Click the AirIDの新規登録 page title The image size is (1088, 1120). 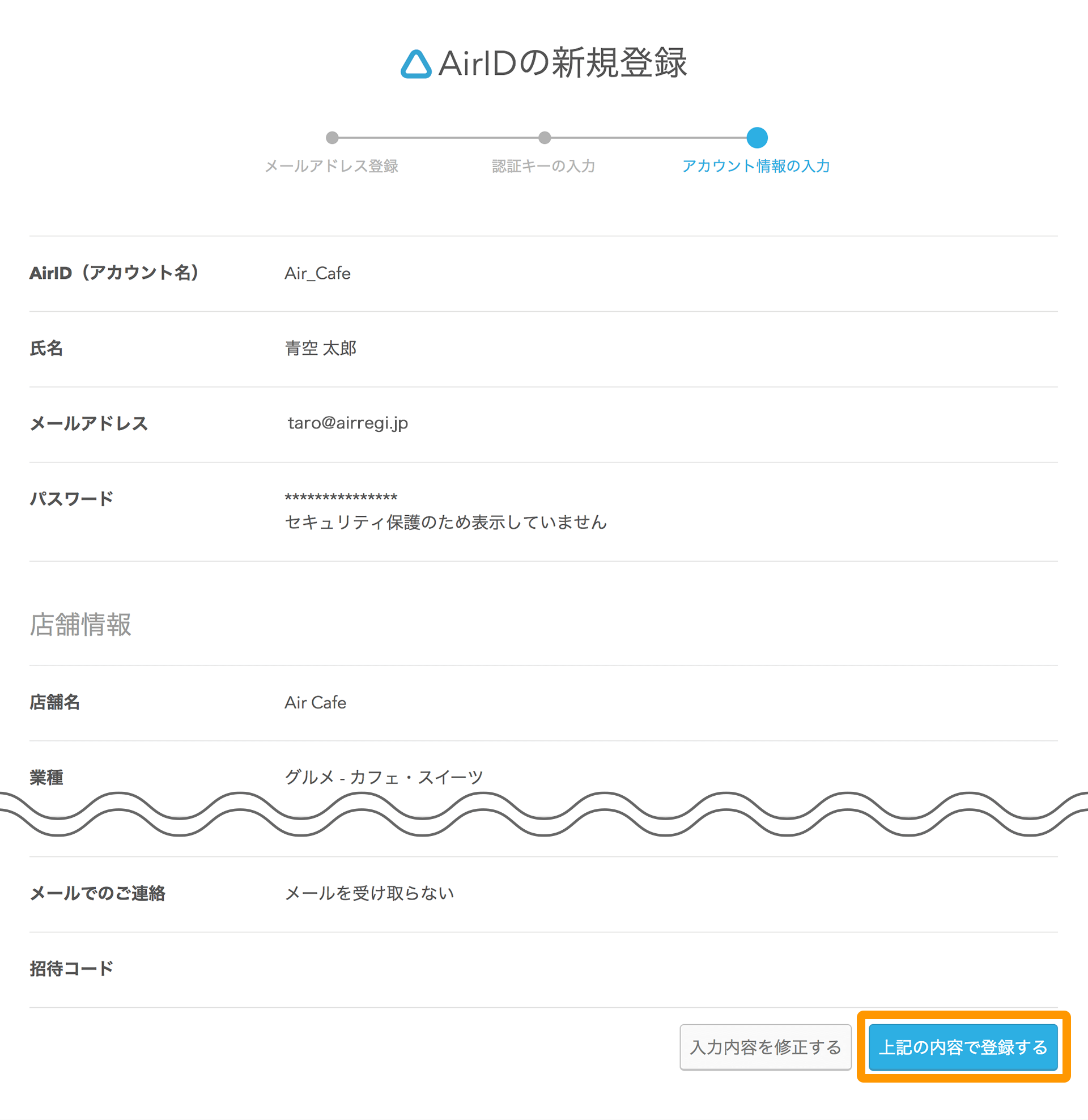click(x=563, y=63)
